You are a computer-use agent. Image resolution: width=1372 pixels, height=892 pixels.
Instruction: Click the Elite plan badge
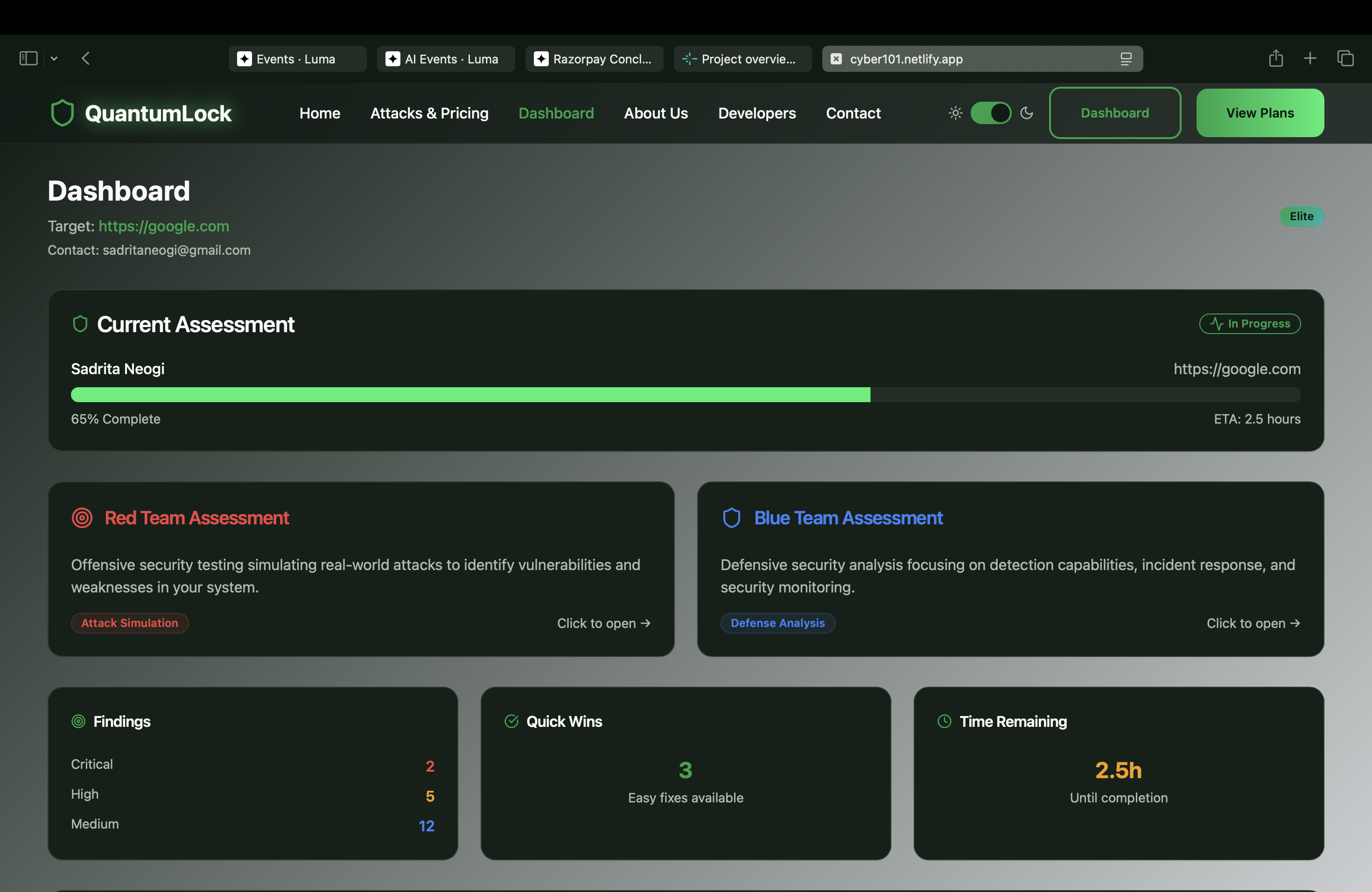pyautogui.click(x=1302, y=216)
